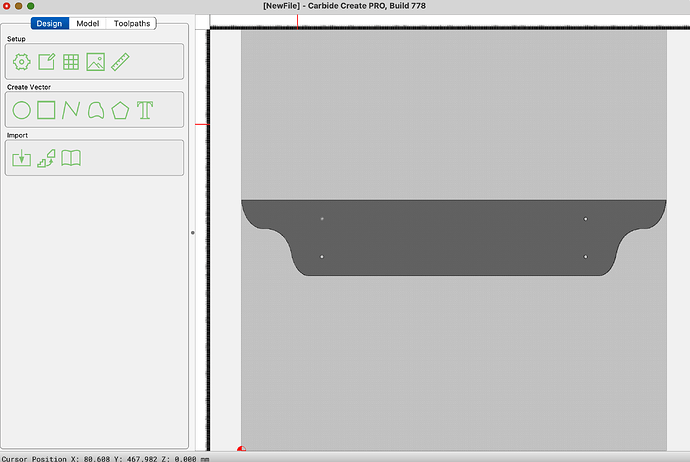This screenshot has height=462, width=690.
Task: Click the edit note icon in Setup
Action: (46, 62)
